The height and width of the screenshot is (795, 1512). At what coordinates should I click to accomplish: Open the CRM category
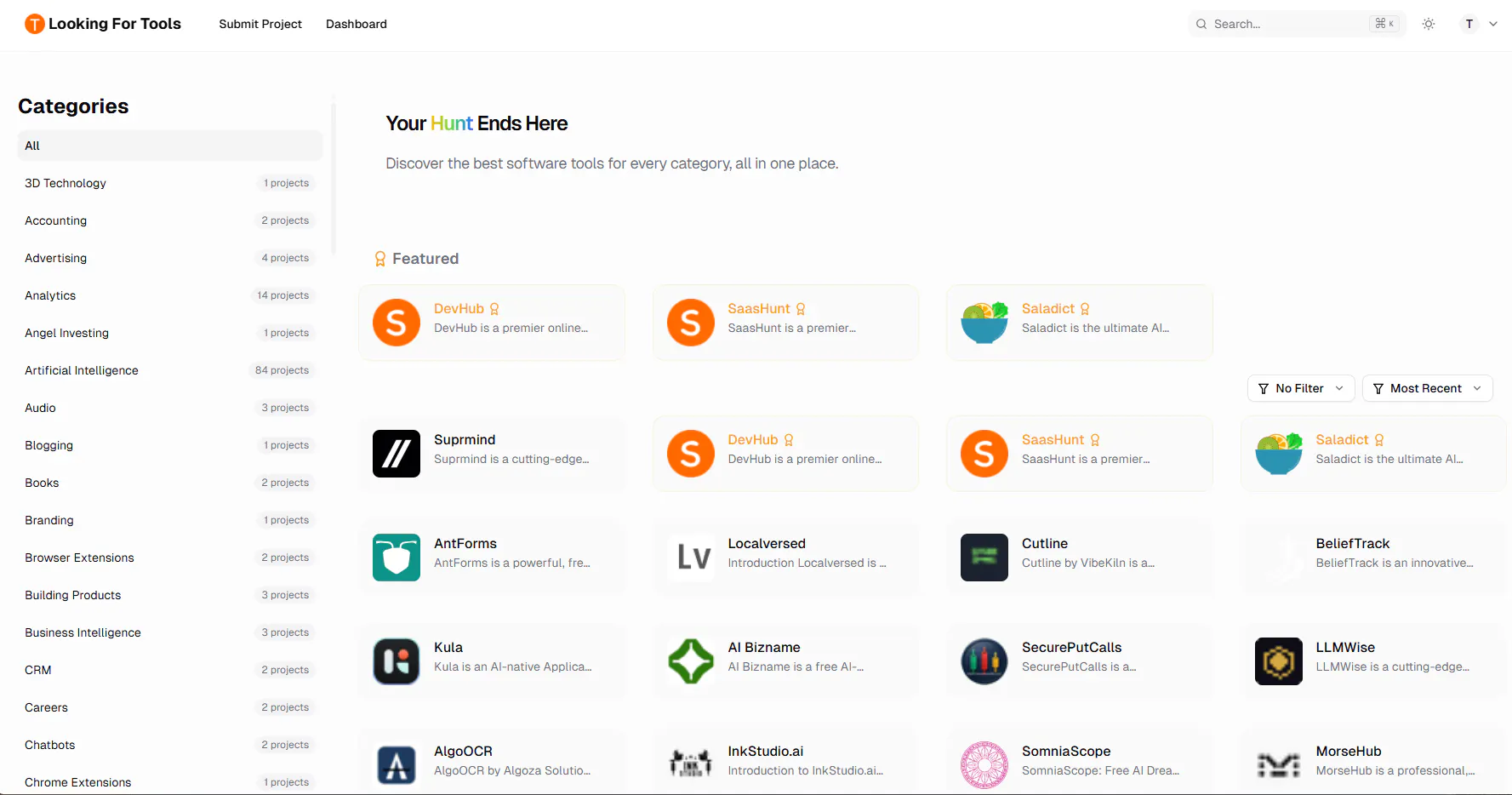click(170, 670)
